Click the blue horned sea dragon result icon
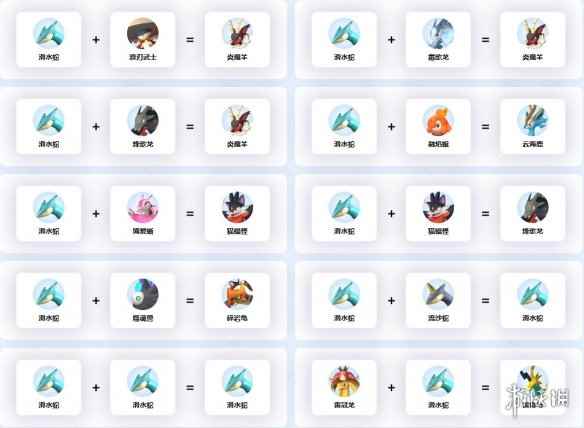The image size is (584, 428). (x=533, y=120)
